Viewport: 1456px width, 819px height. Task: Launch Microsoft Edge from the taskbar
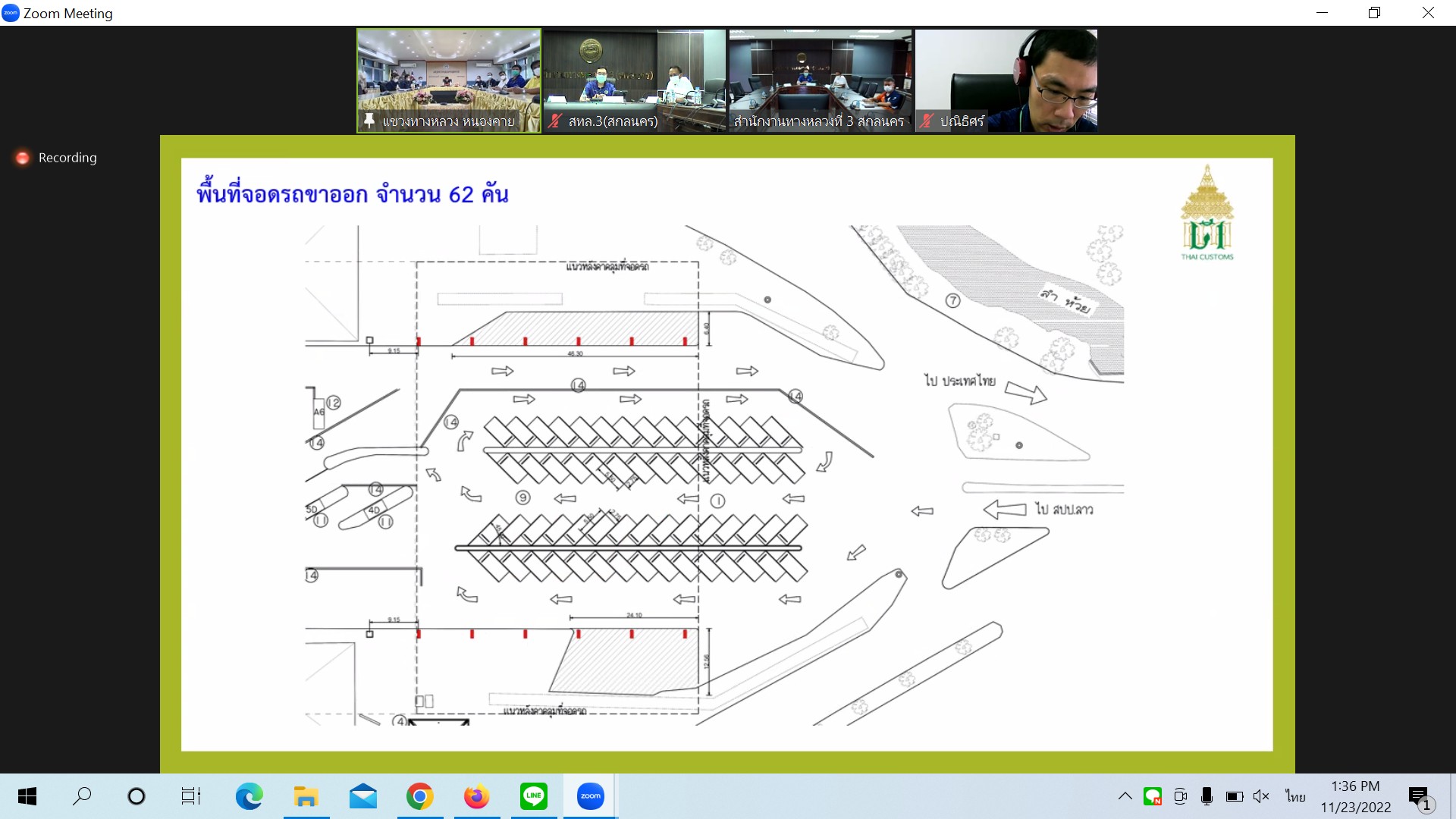point(249,796)
